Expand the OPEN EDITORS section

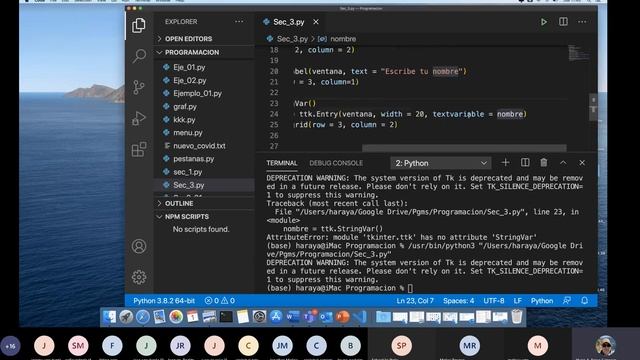[204, 39]
